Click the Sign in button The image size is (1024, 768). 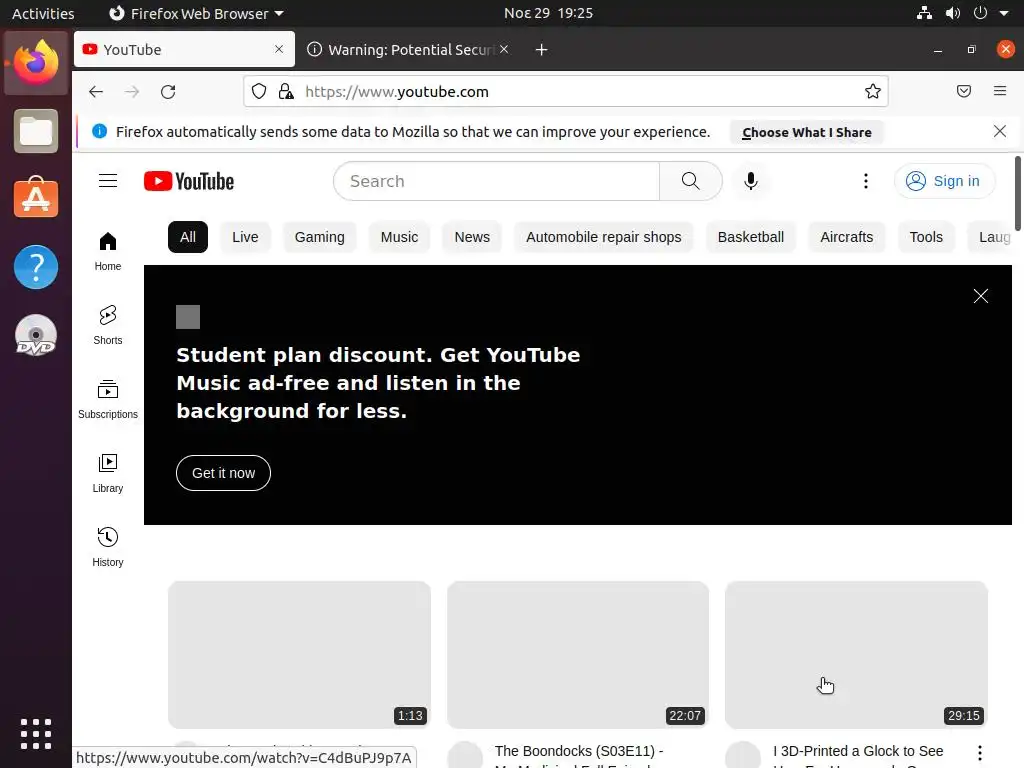click(944, 181)
